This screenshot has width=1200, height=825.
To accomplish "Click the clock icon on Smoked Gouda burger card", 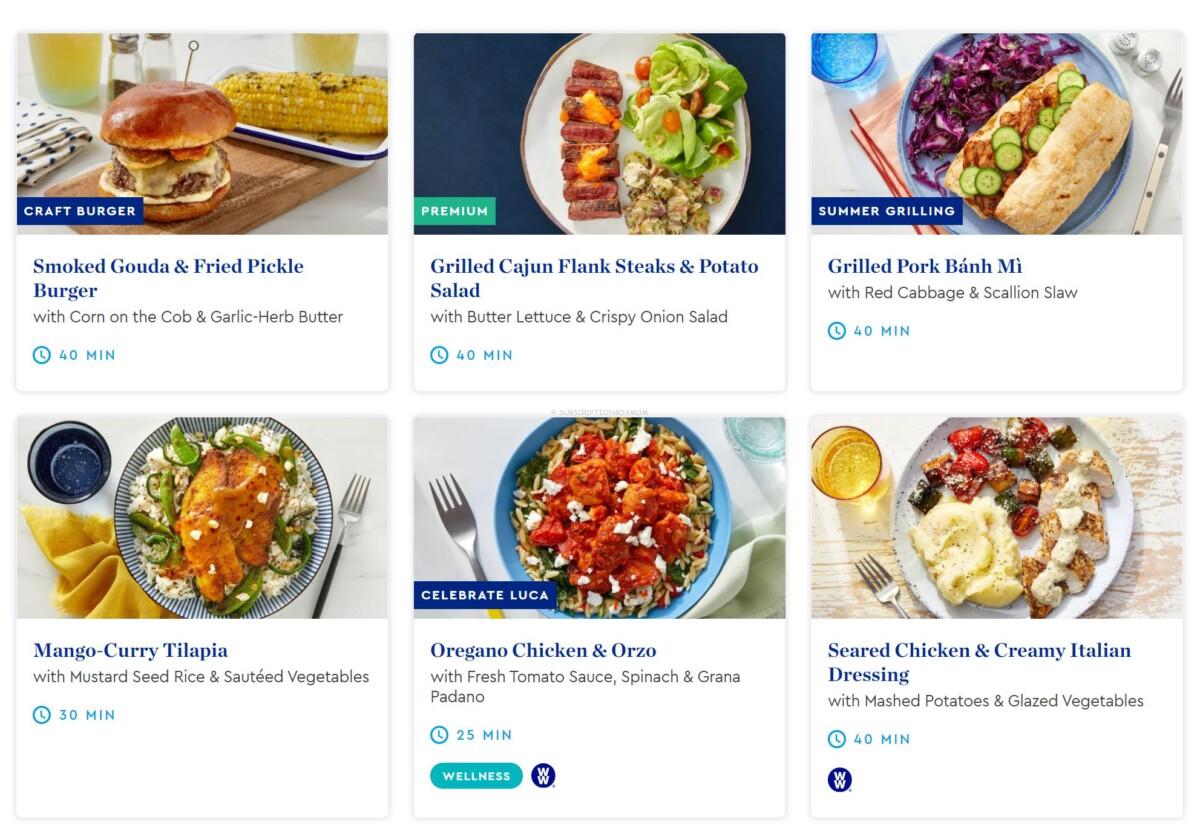I will point(41,354).
